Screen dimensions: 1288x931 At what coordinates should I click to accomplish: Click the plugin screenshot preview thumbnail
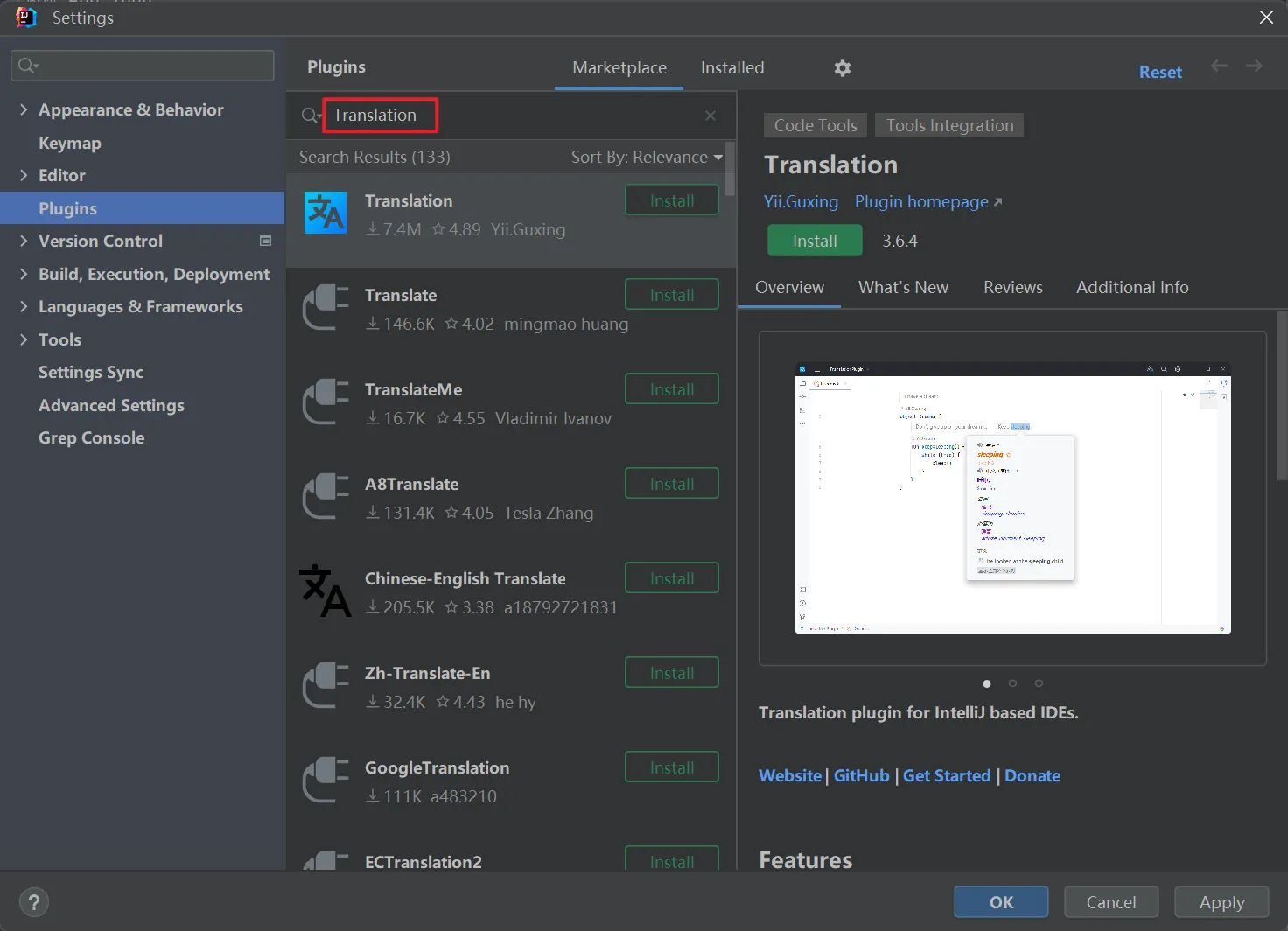[1012, 498]
